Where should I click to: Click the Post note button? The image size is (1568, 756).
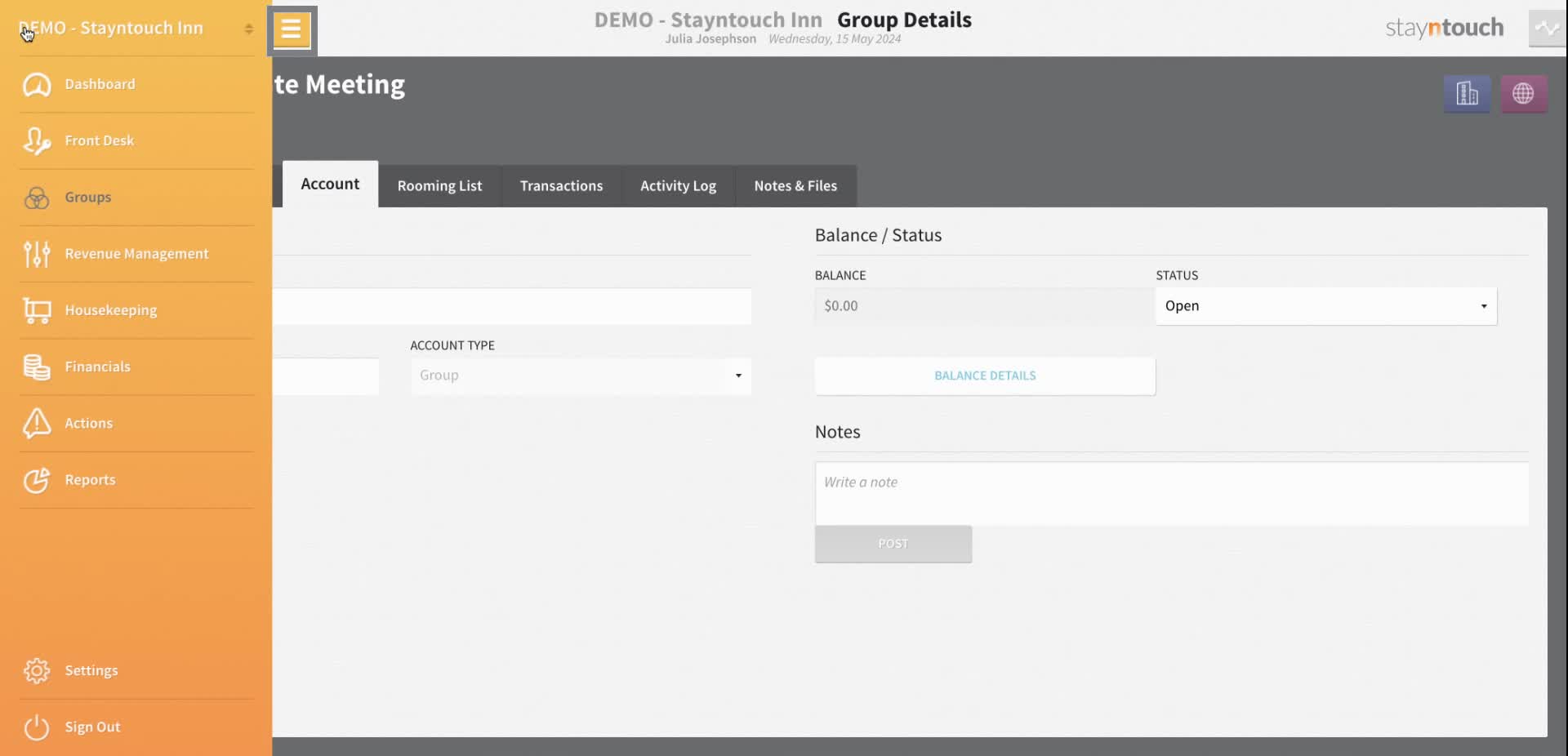[893, 544]
